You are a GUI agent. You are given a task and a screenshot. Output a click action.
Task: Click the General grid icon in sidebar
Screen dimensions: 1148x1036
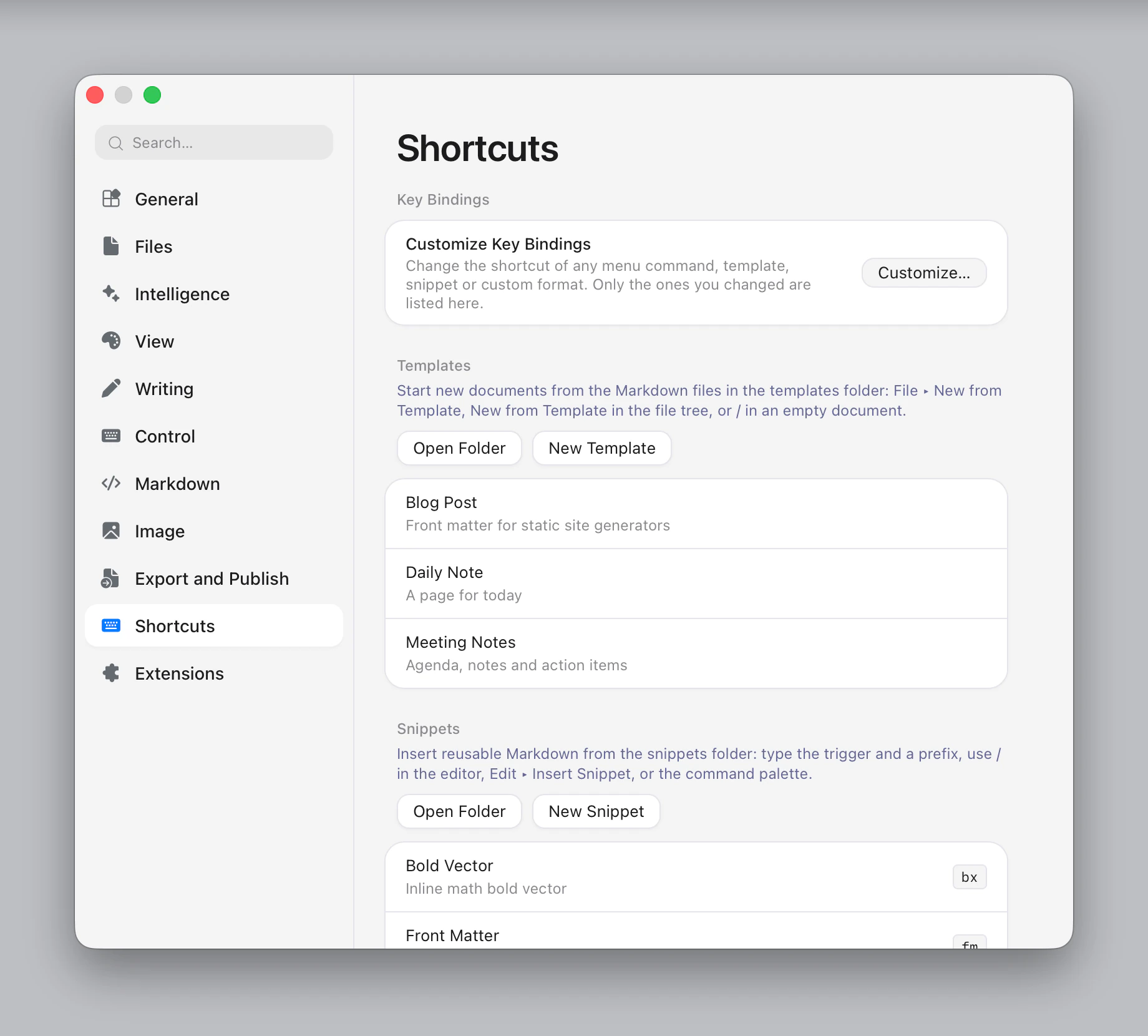[111, 198]
